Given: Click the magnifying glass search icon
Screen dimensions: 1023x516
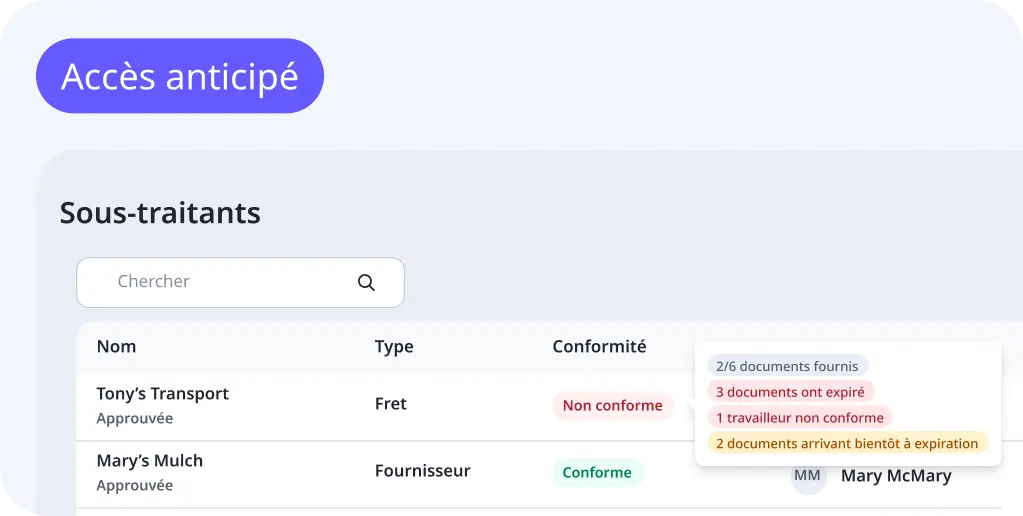Looking at the screenshot, I should 366,282.
